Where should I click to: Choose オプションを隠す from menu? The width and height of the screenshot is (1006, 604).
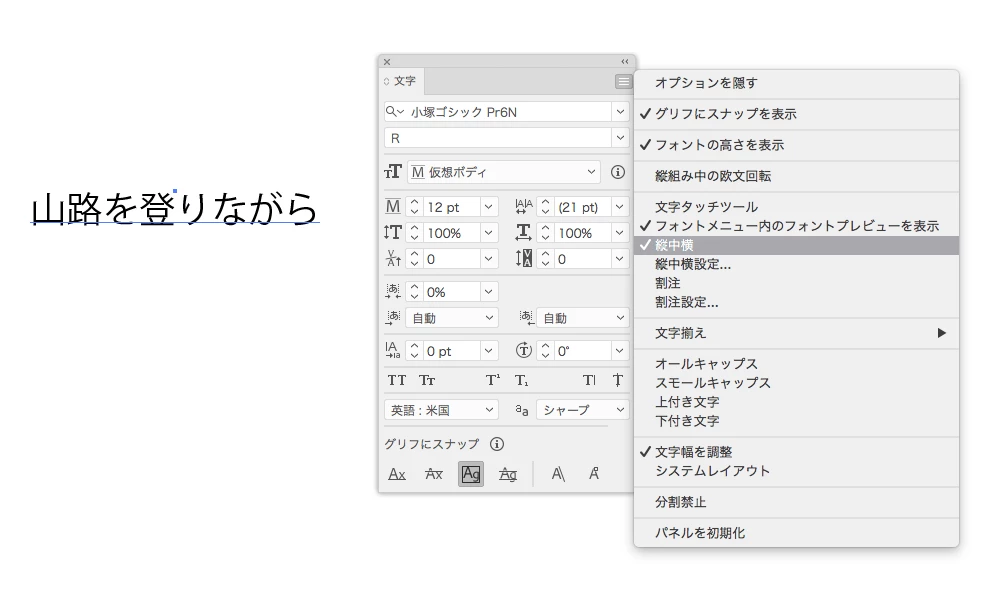(x=796, y=83)
